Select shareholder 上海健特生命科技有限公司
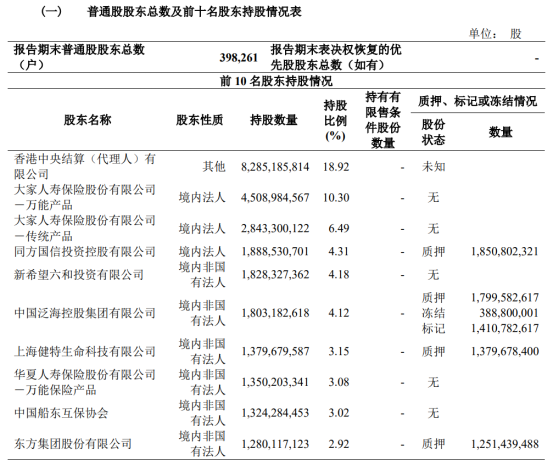This screenshot has width=554, height=461. [x=85, y=352]
